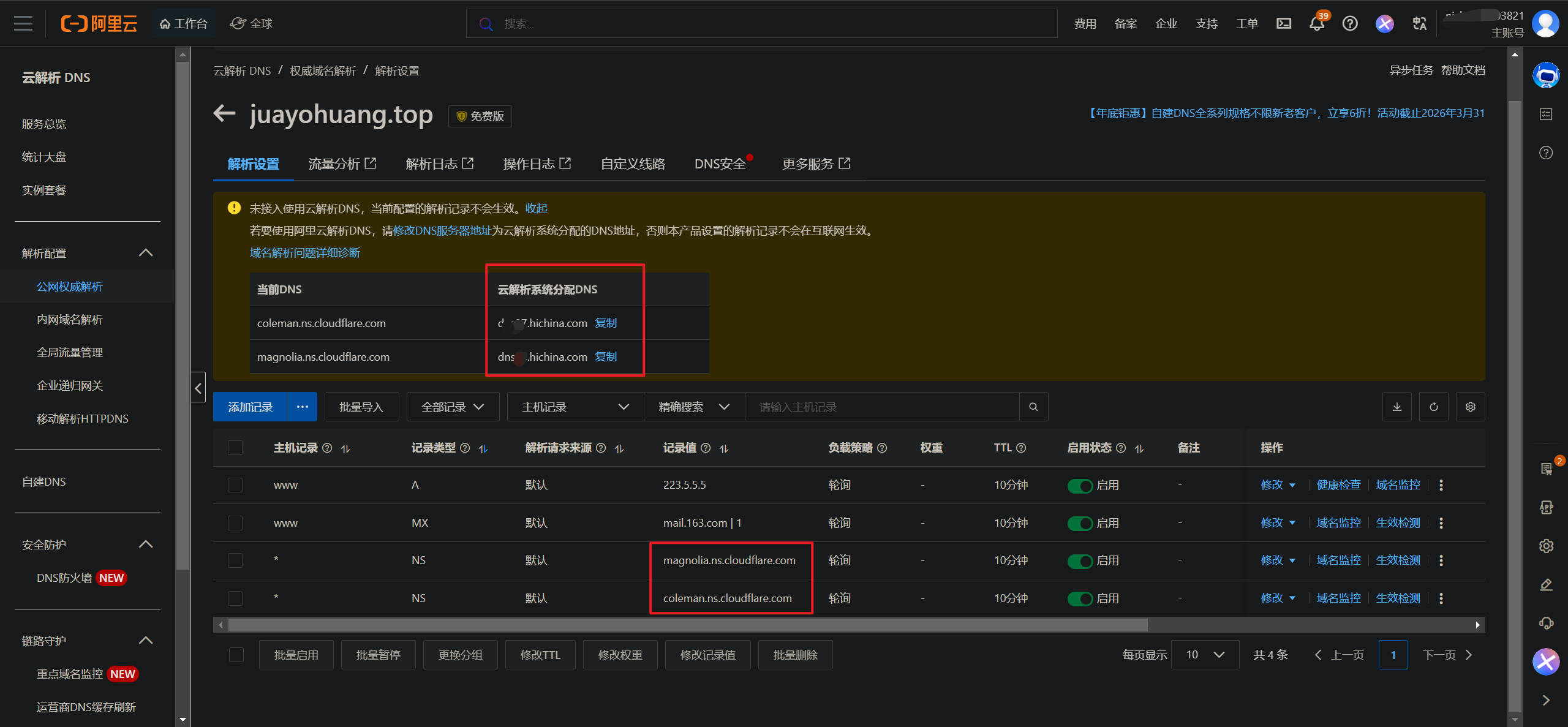Click the refresh icon above the record table
The height and width of the screenshot is (727, 1568).
pyautogui.click(x=1433, y=406)
